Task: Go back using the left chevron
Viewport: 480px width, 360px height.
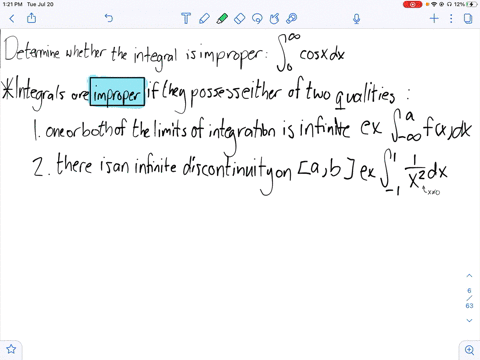Action: (12, 18)
